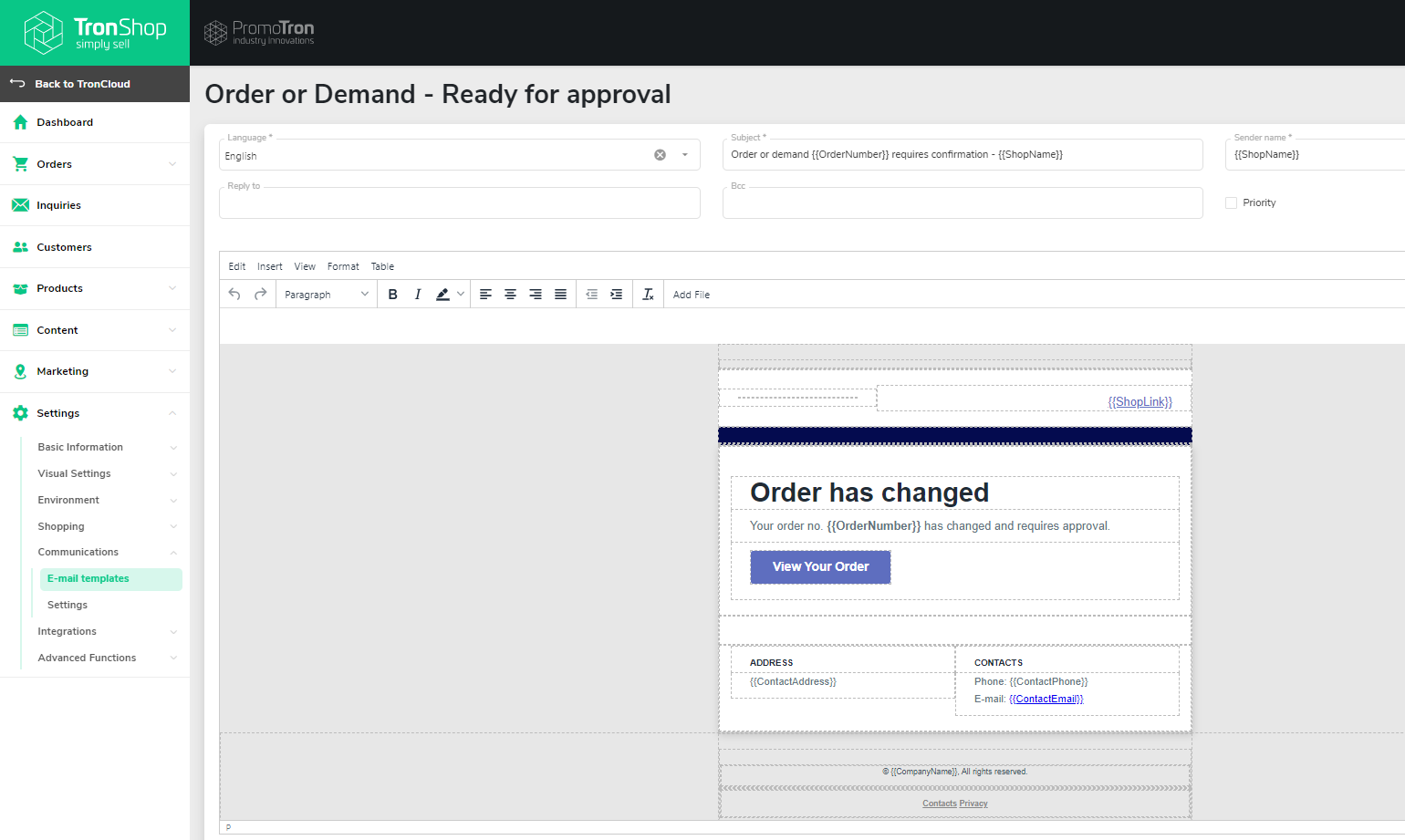Expand the Products menu chevron
This screenshot has height=840, width=1405.
tap(172, 288)
